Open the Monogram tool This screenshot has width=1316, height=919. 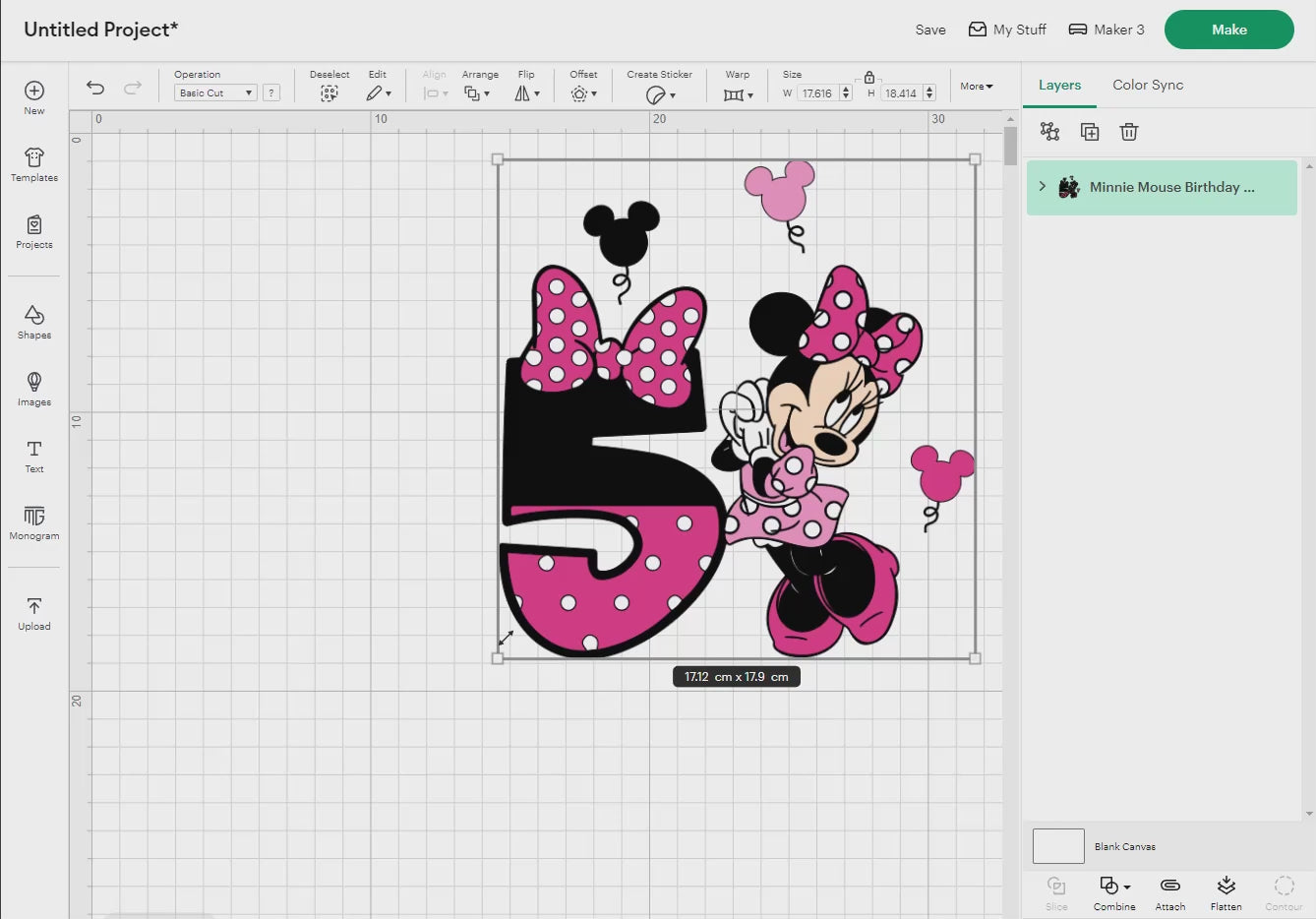[x=34, y=522]
